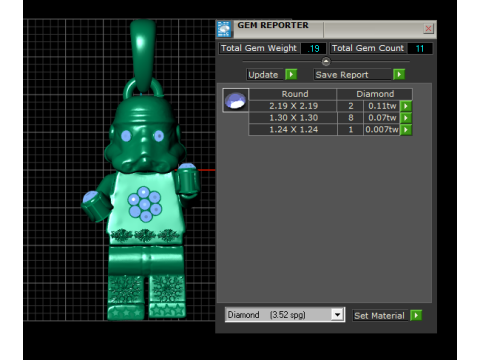
Task: Select the 1.30 X 1.30 size cell
Action: pyautogui.click(x=293, y=118)
